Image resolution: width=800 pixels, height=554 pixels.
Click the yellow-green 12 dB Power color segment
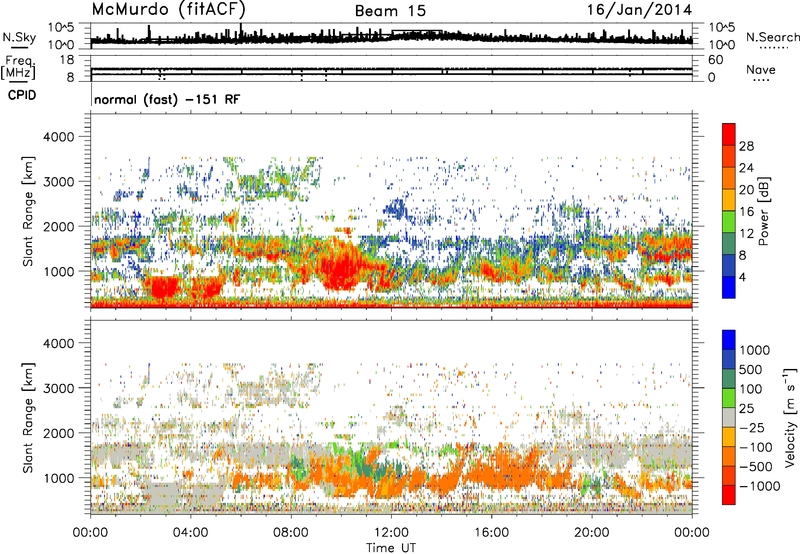(729, 222)
